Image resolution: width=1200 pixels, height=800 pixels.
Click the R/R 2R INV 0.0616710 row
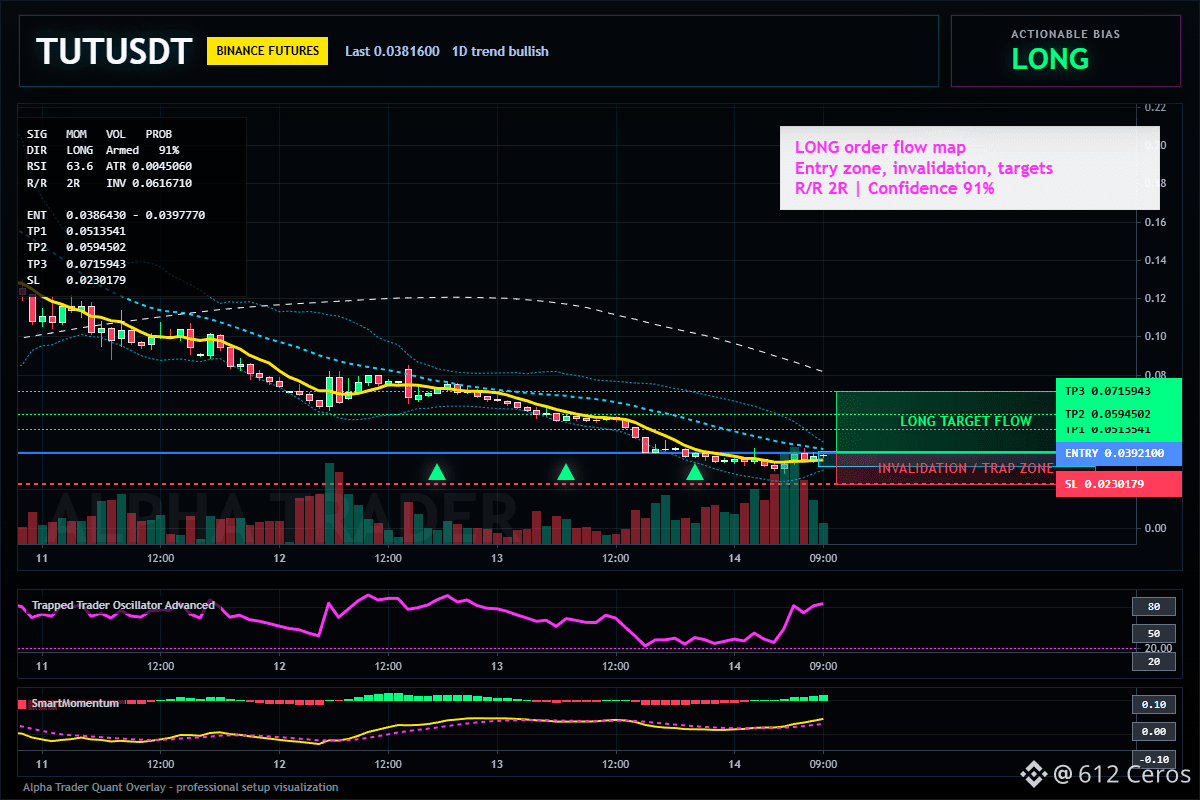pos(109,184)
